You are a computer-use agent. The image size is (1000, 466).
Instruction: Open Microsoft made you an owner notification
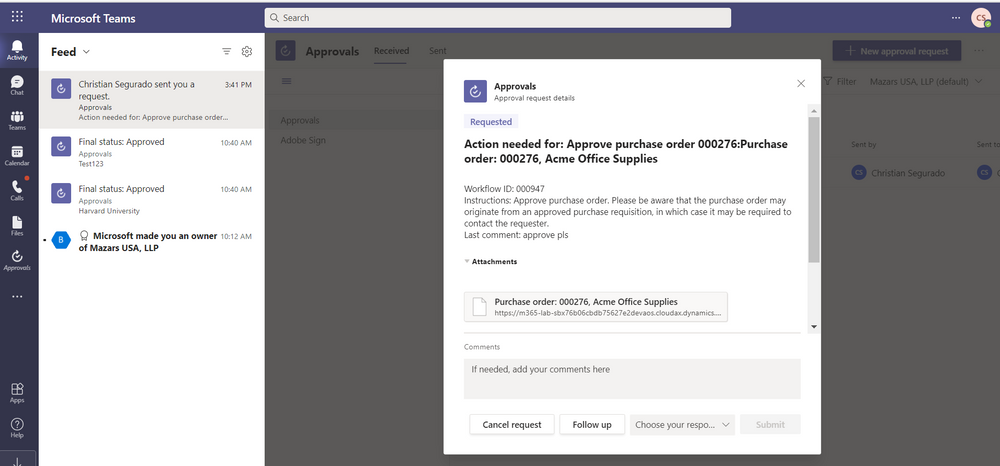(x=151, y=242)
